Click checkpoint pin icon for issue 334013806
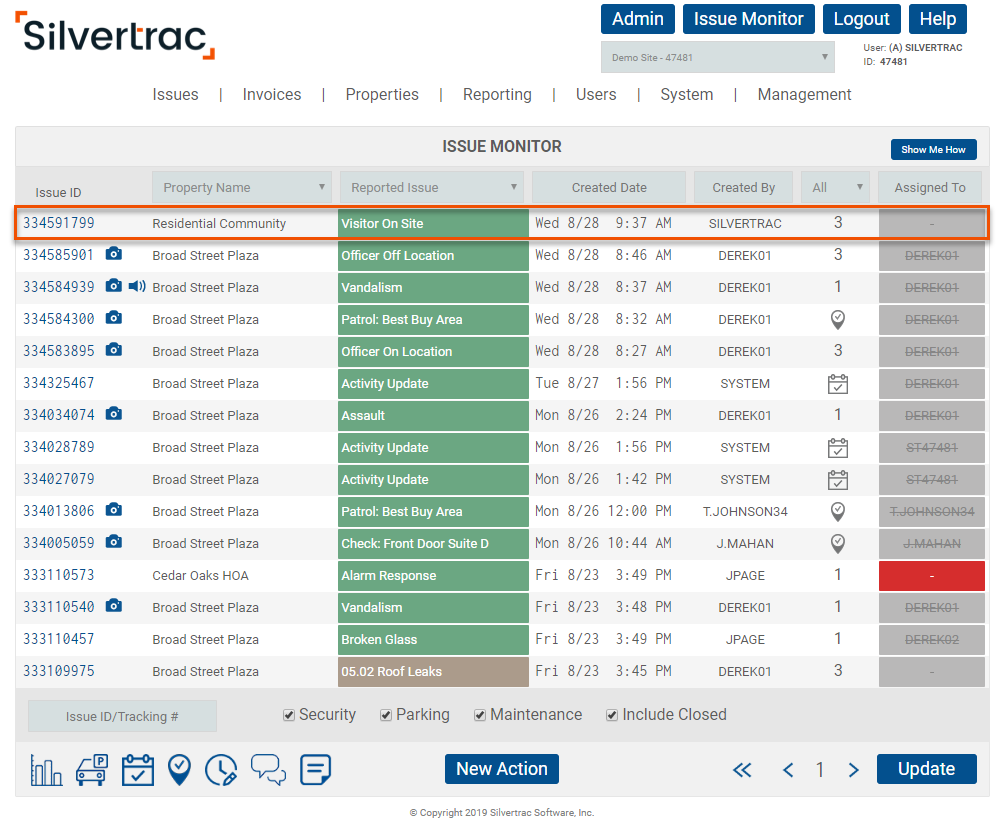This screenshot has width=1007, height=820. tap(837, 512)
